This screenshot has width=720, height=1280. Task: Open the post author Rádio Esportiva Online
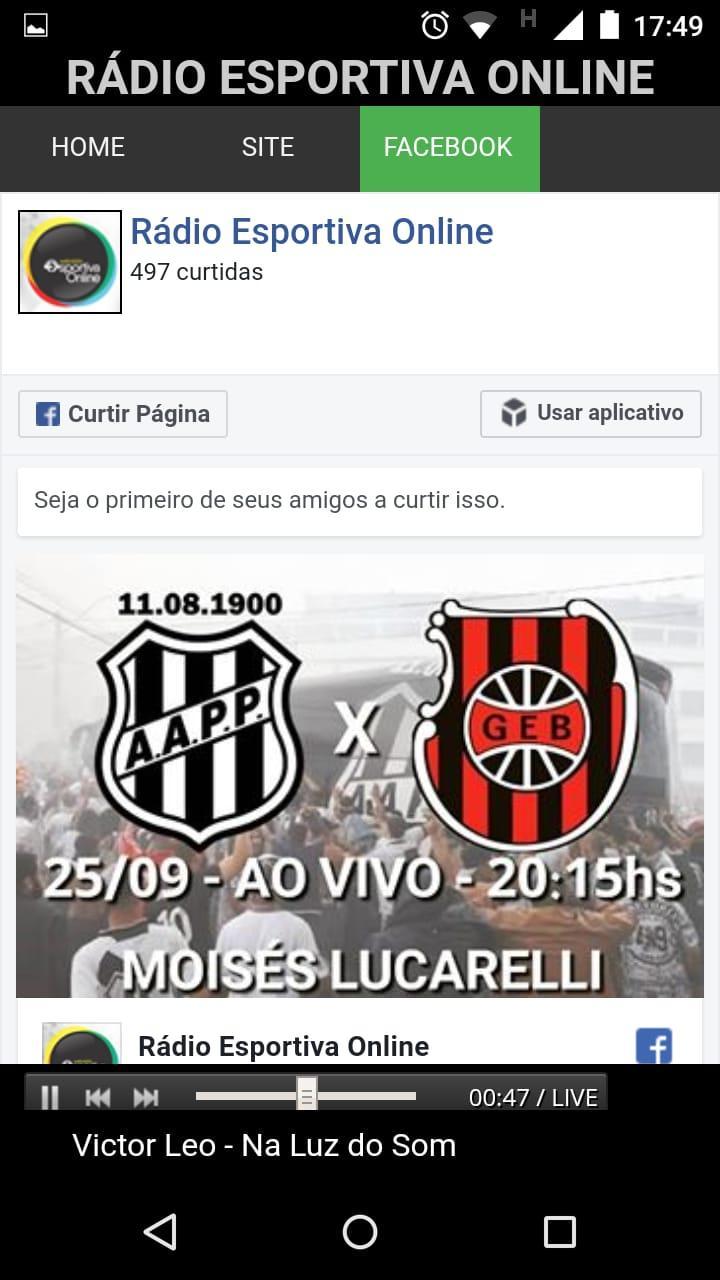pyautogui.click(x=283, y=1046)
